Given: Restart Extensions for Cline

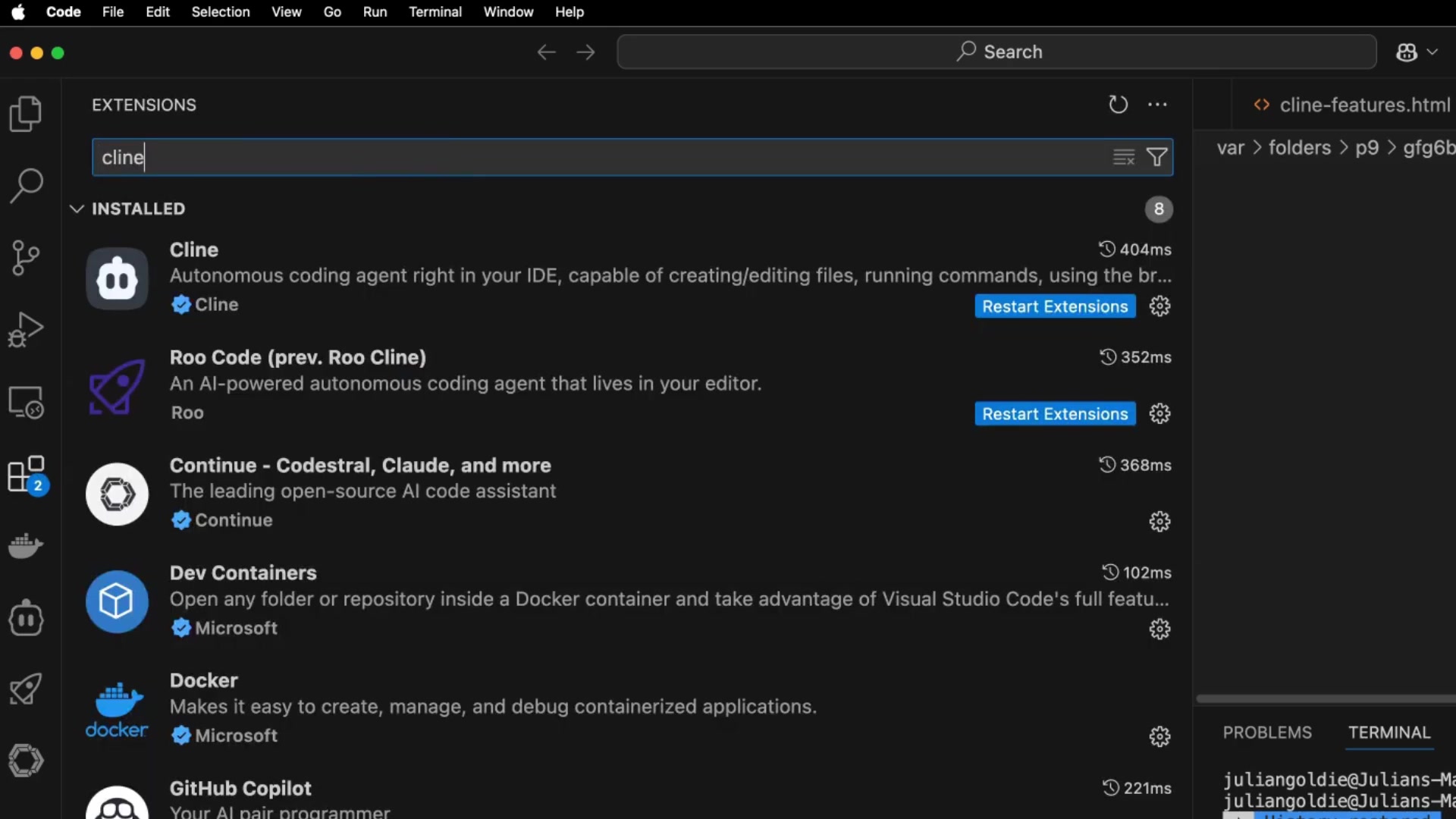Looking at the screenshot, I should [1055, 306].
